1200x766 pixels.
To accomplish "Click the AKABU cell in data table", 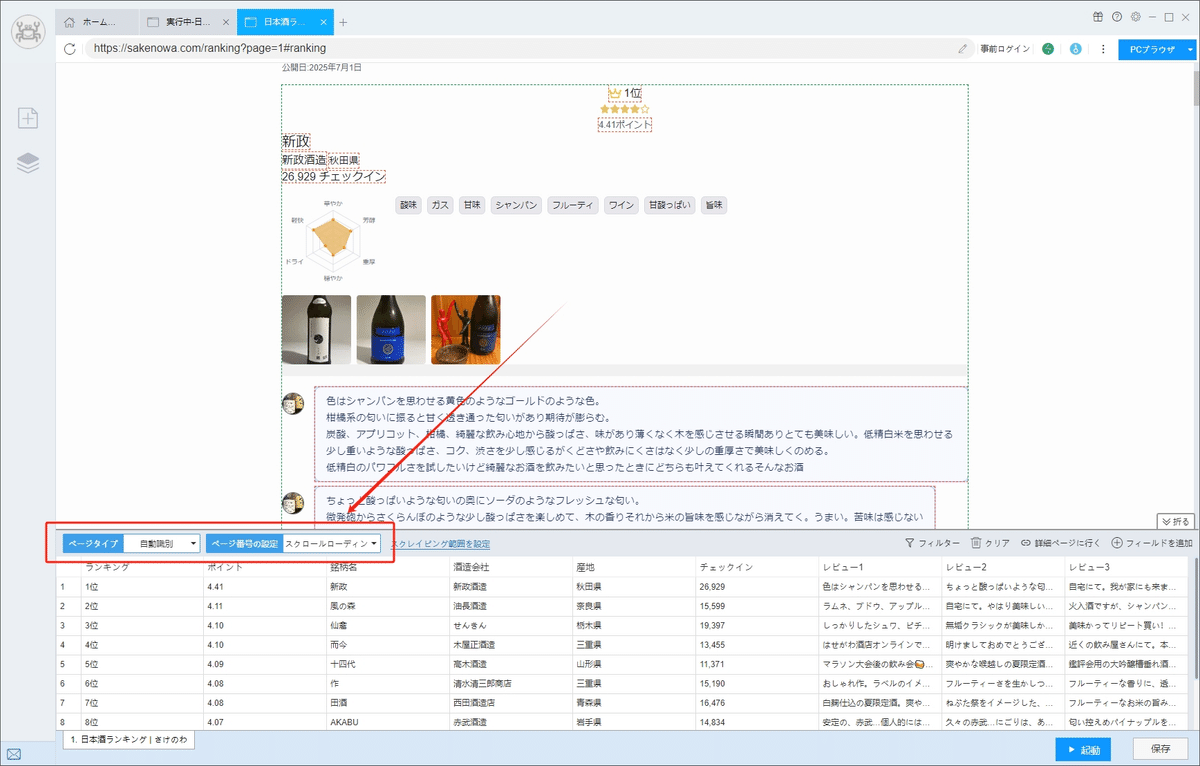I will click(x=388, y=720).
